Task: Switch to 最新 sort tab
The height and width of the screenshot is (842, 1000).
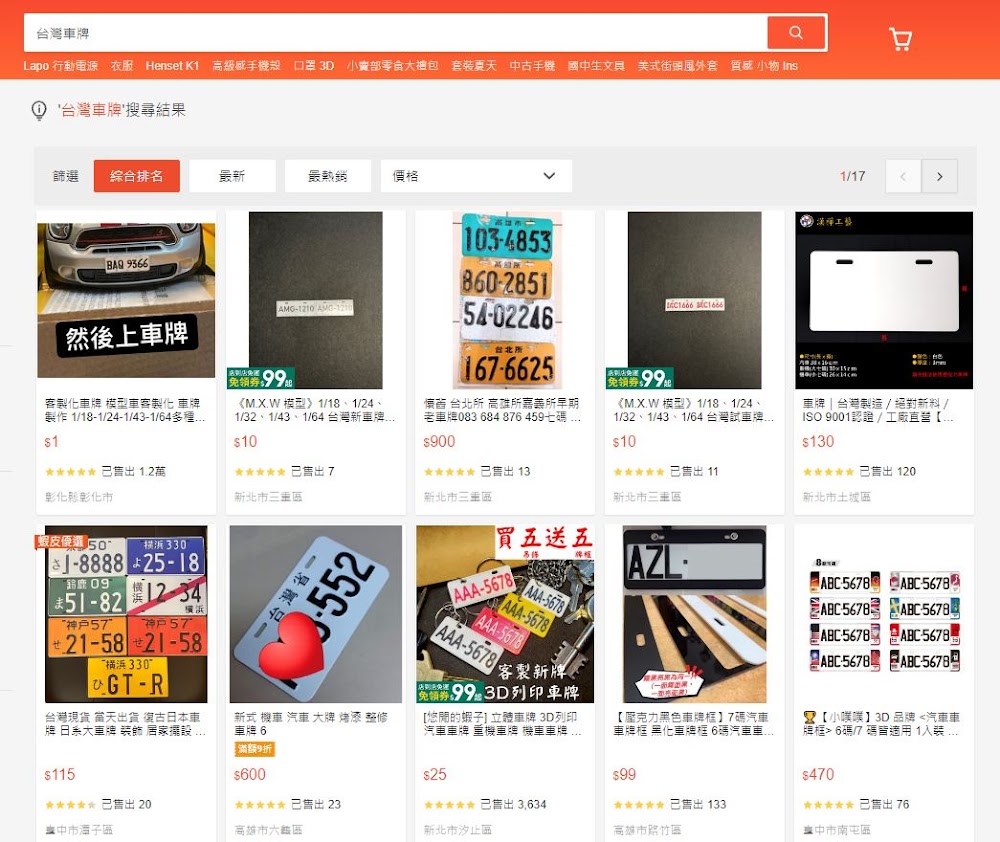Action: (232, 176)
